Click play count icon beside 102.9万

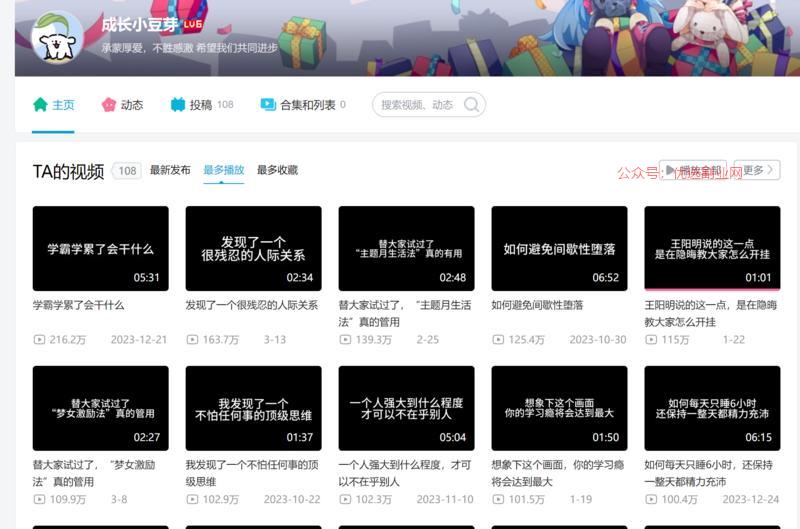(x=192, y=499)
